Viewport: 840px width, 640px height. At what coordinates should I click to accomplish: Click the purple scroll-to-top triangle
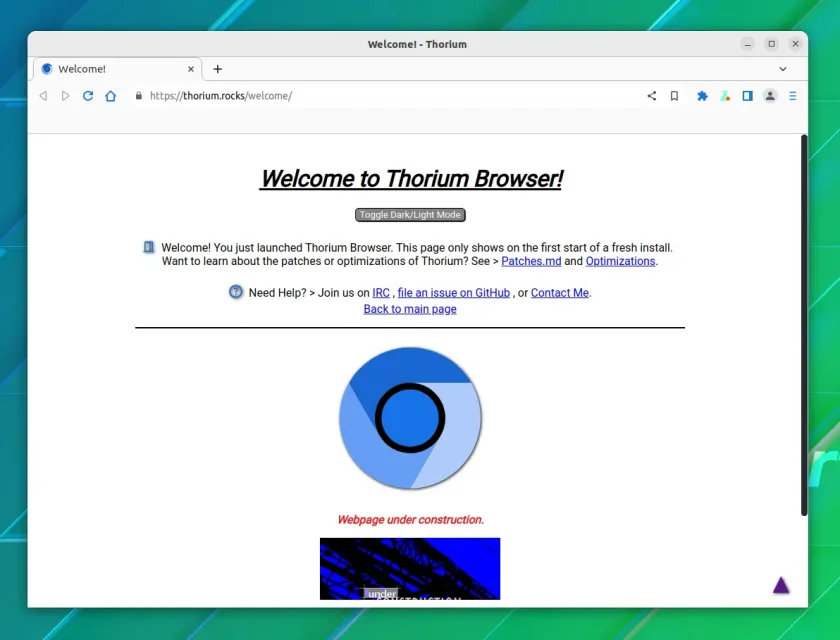click(x=781, y=585)
